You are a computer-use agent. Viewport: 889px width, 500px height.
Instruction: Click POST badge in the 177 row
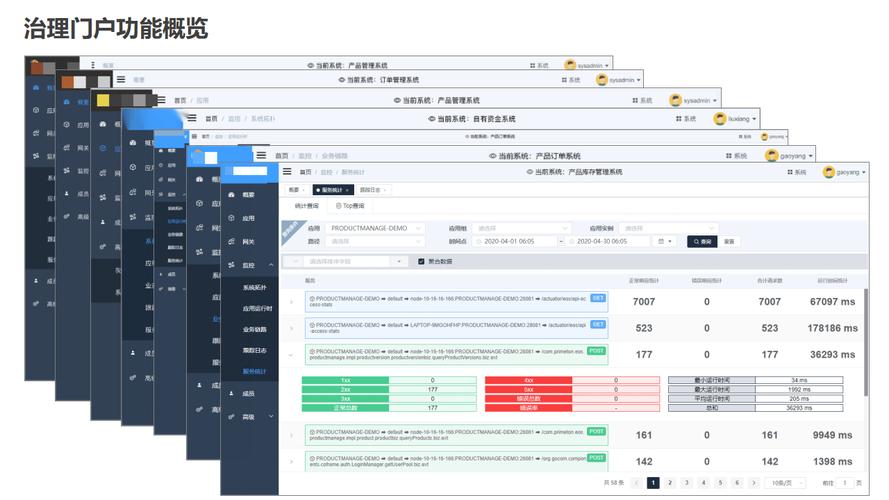(x=596, y=351)
